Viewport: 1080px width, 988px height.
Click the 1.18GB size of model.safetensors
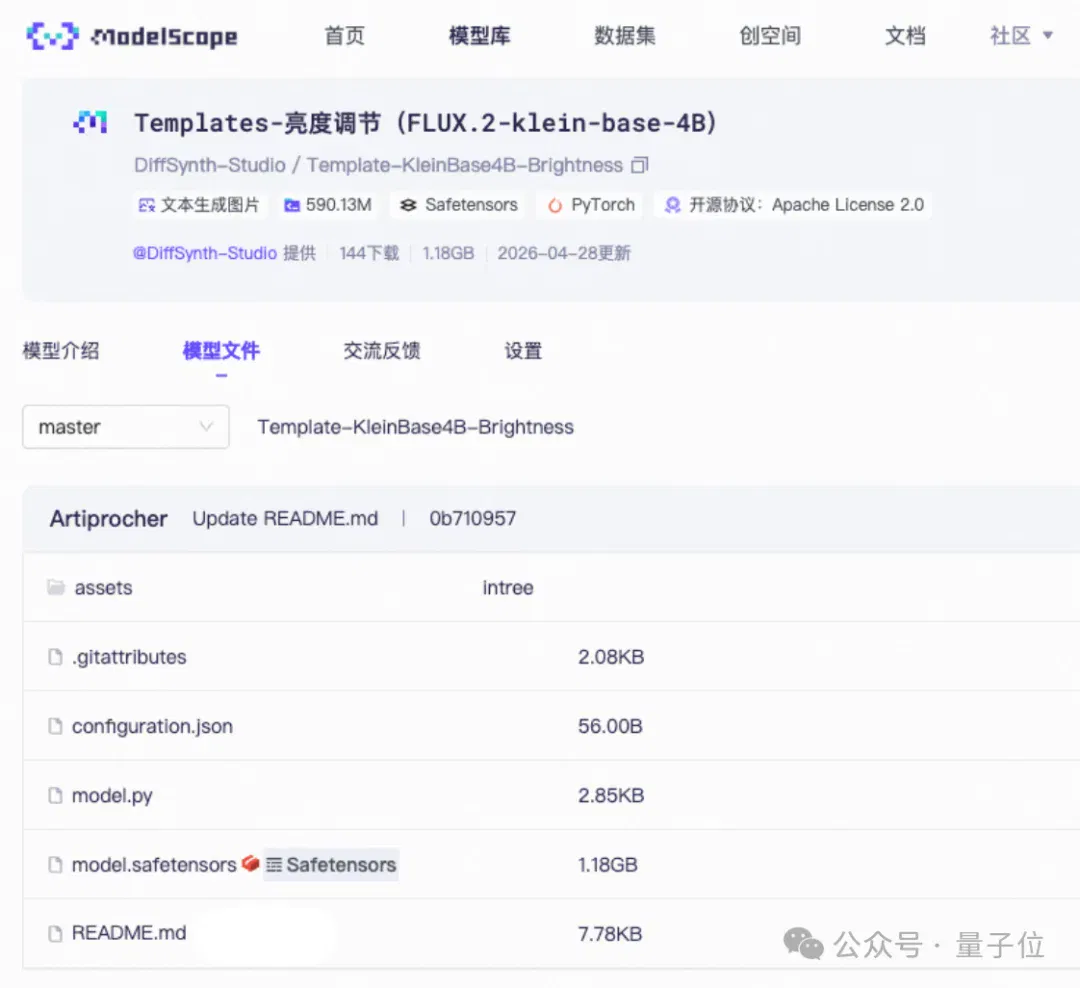(608, 865)
